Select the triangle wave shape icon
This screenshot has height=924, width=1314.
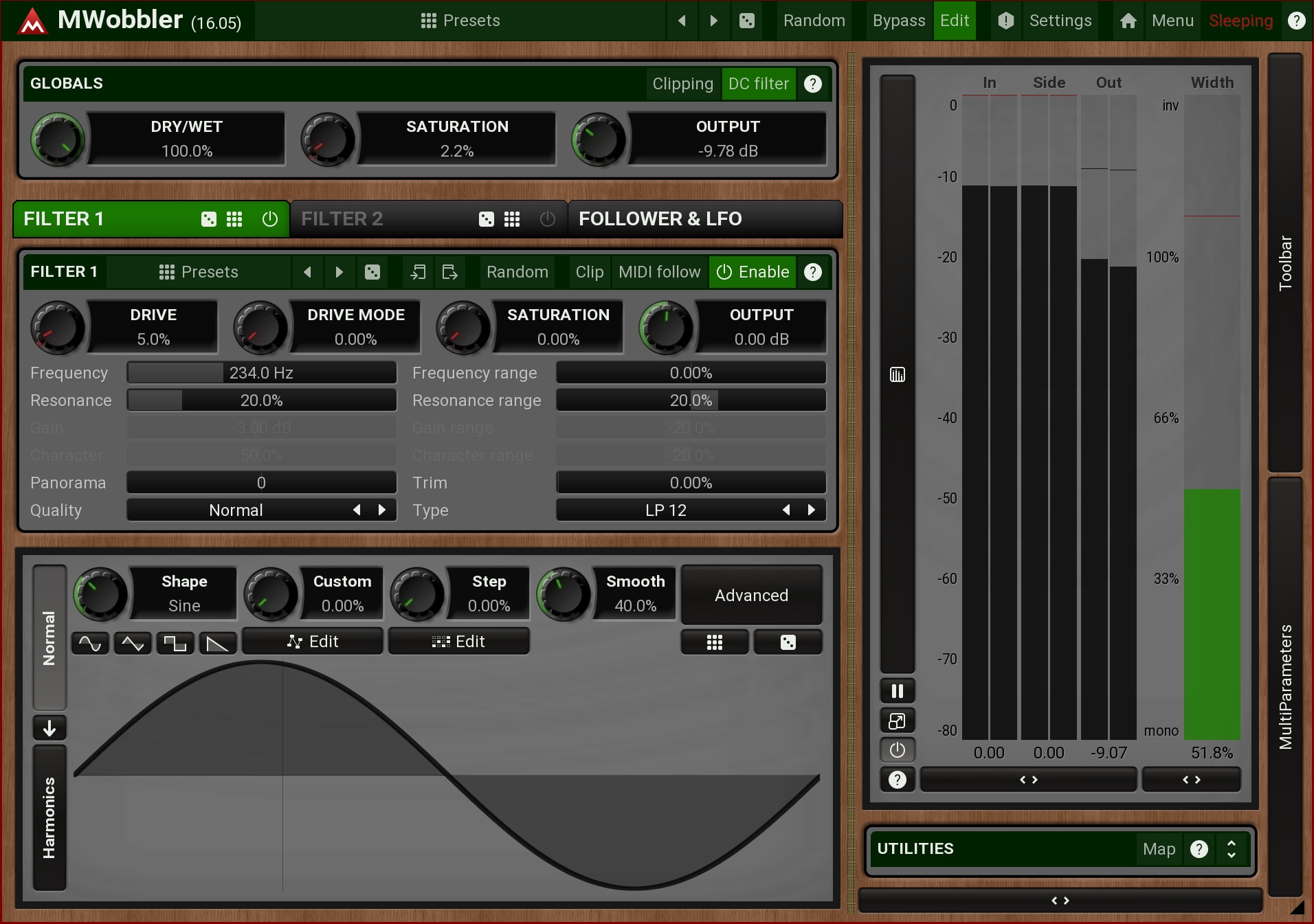click(133, 644)
